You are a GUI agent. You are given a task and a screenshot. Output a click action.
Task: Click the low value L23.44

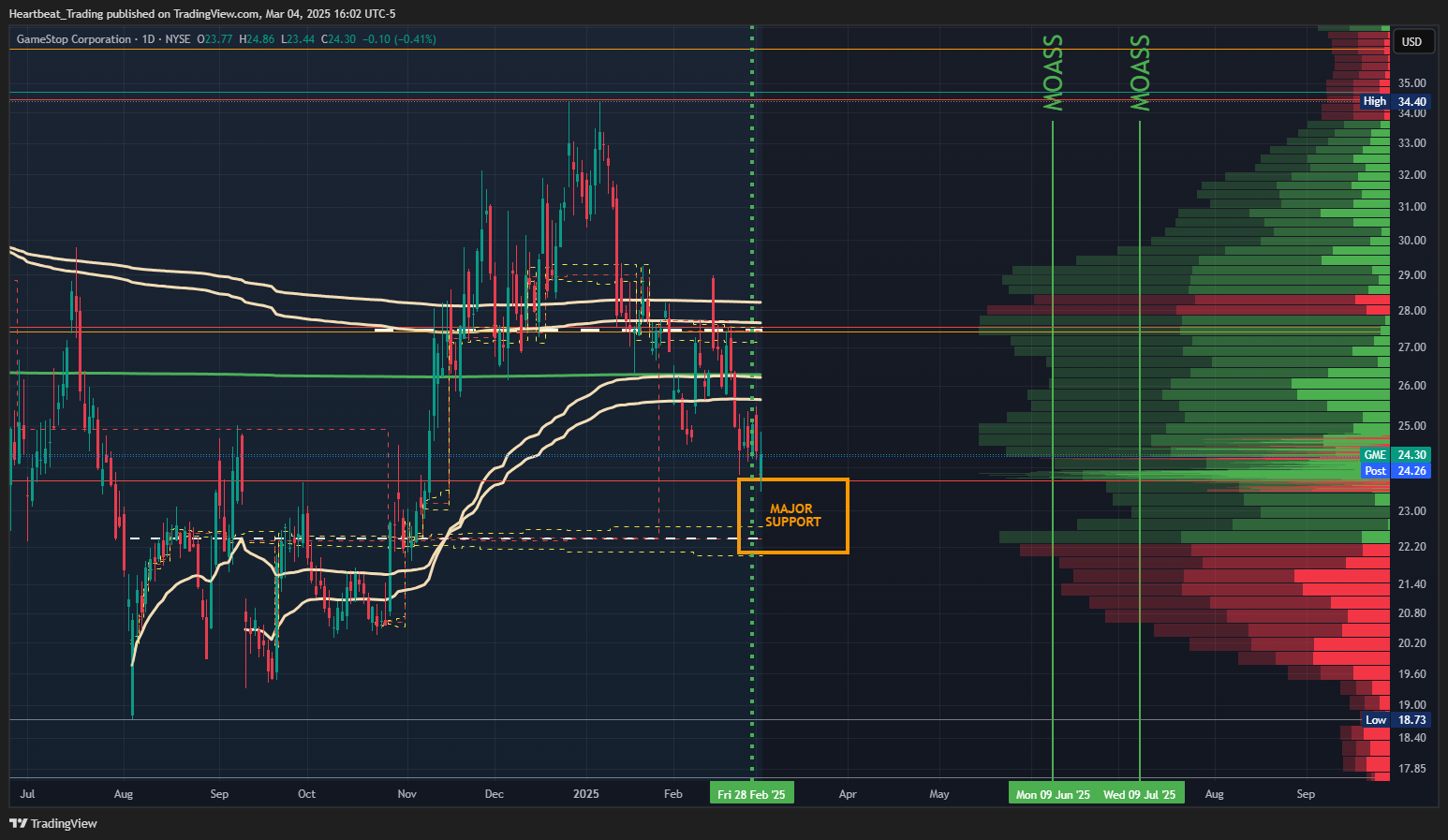(297, 39)
